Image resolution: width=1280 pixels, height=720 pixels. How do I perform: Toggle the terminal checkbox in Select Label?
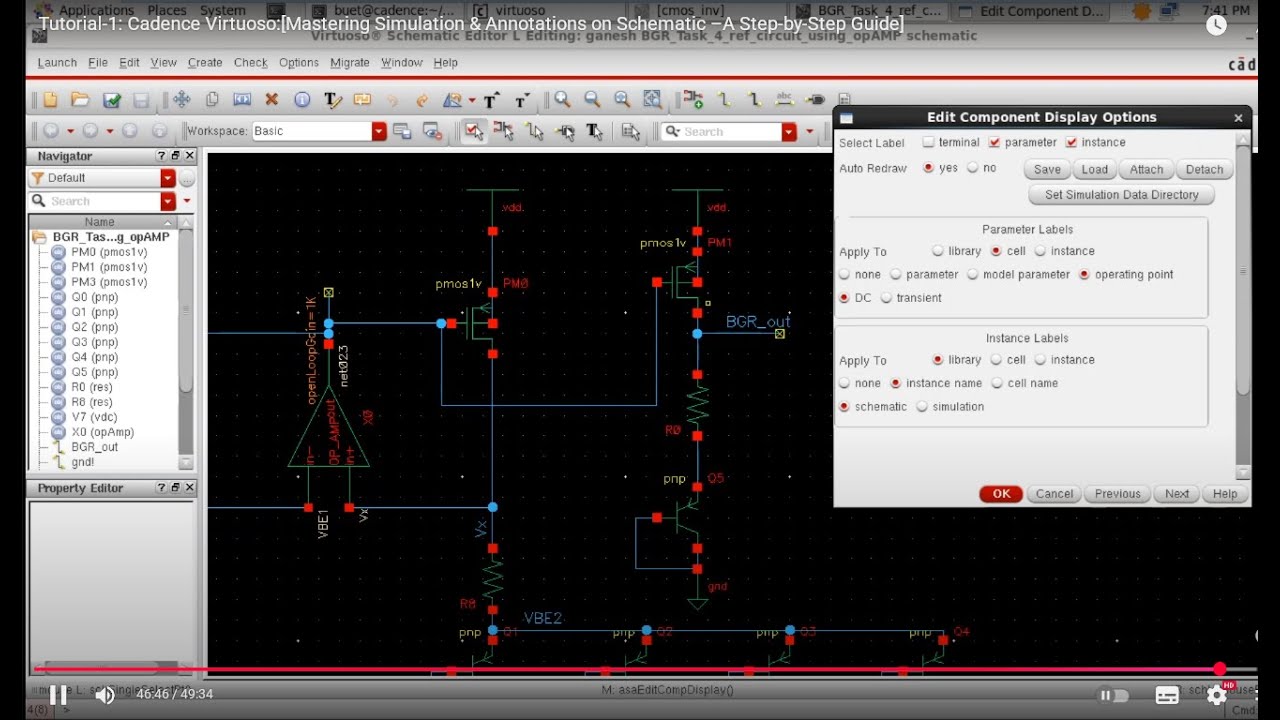tap(928, 142)
